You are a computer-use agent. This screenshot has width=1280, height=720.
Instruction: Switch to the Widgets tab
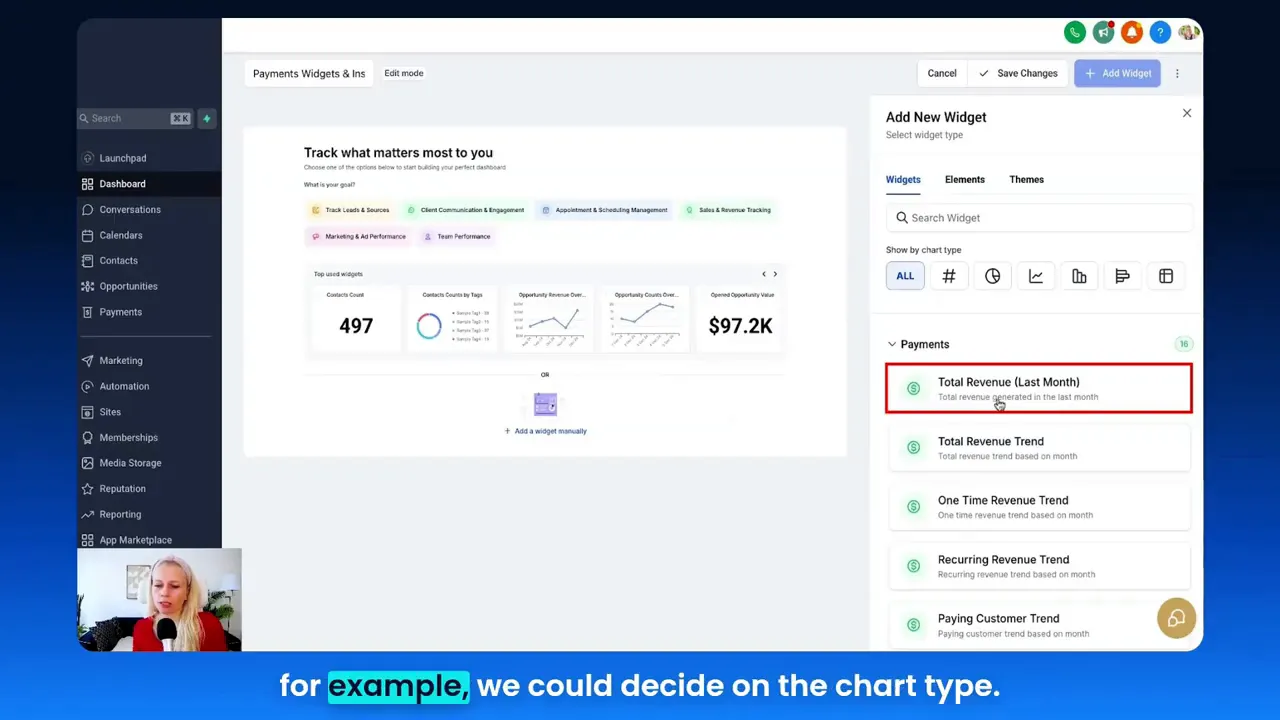click(903, 180)
